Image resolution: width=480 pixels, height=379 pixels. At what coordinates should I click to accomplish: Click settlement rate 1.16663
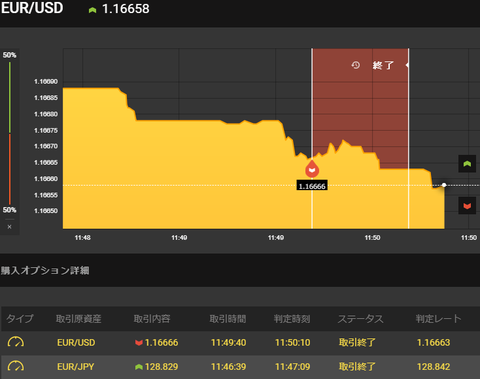pos(433,342)
